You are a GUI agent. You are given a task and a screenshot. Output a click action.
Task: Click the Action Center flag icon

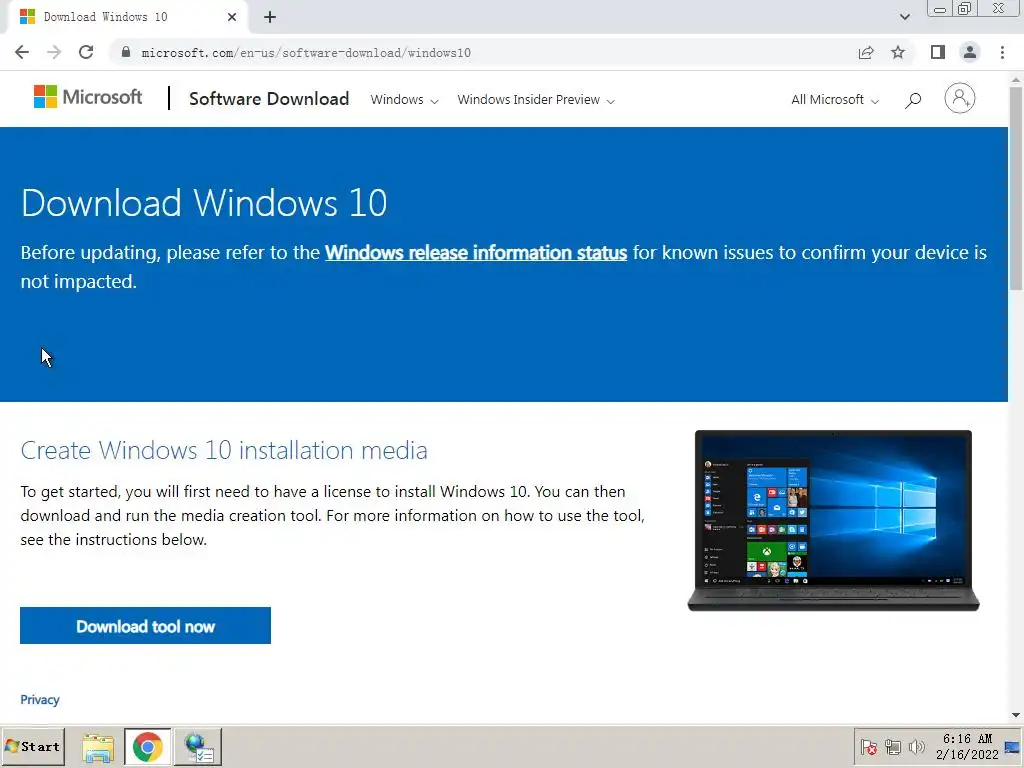point(869,747)
